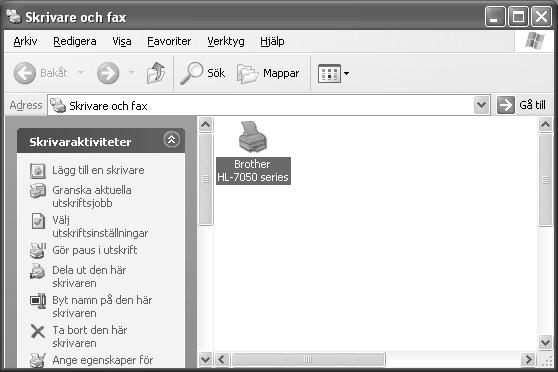Click the horizontal scrollbar thumb
The image size is (558, 372).
click(308, 359)
